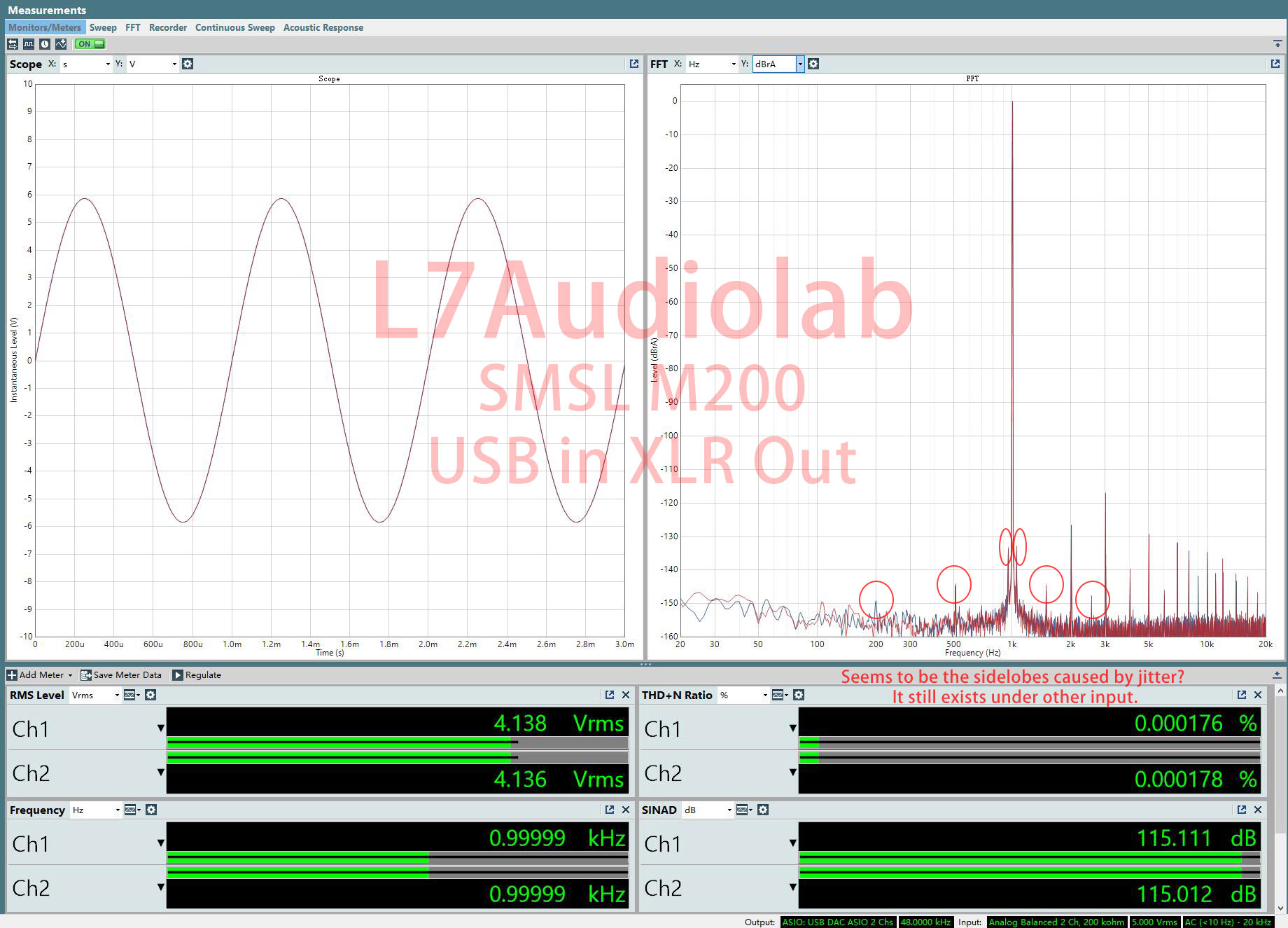The width and height of the screenshot is (1288, 928).
Task: Open FFT X axis unit dropdown
Action: click(712, 64)
